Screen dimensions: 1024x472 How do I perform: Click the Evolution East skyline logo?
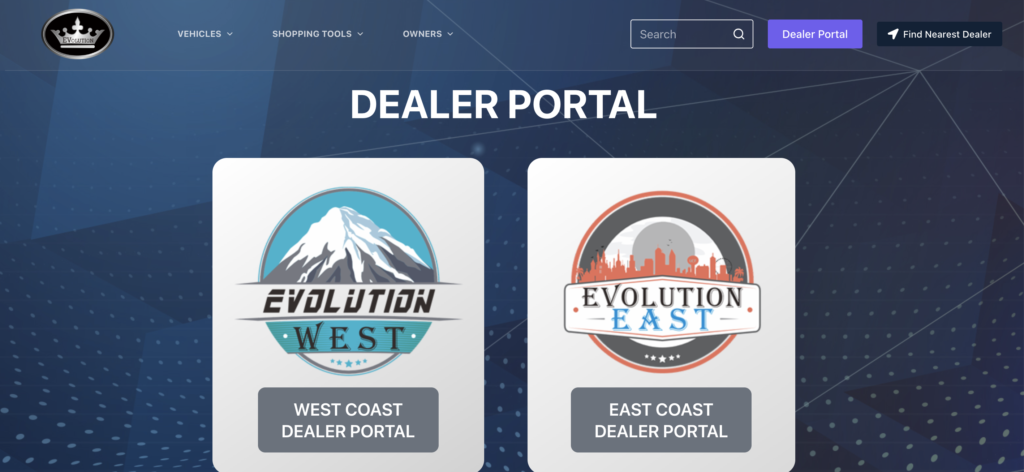coord(662,281)
